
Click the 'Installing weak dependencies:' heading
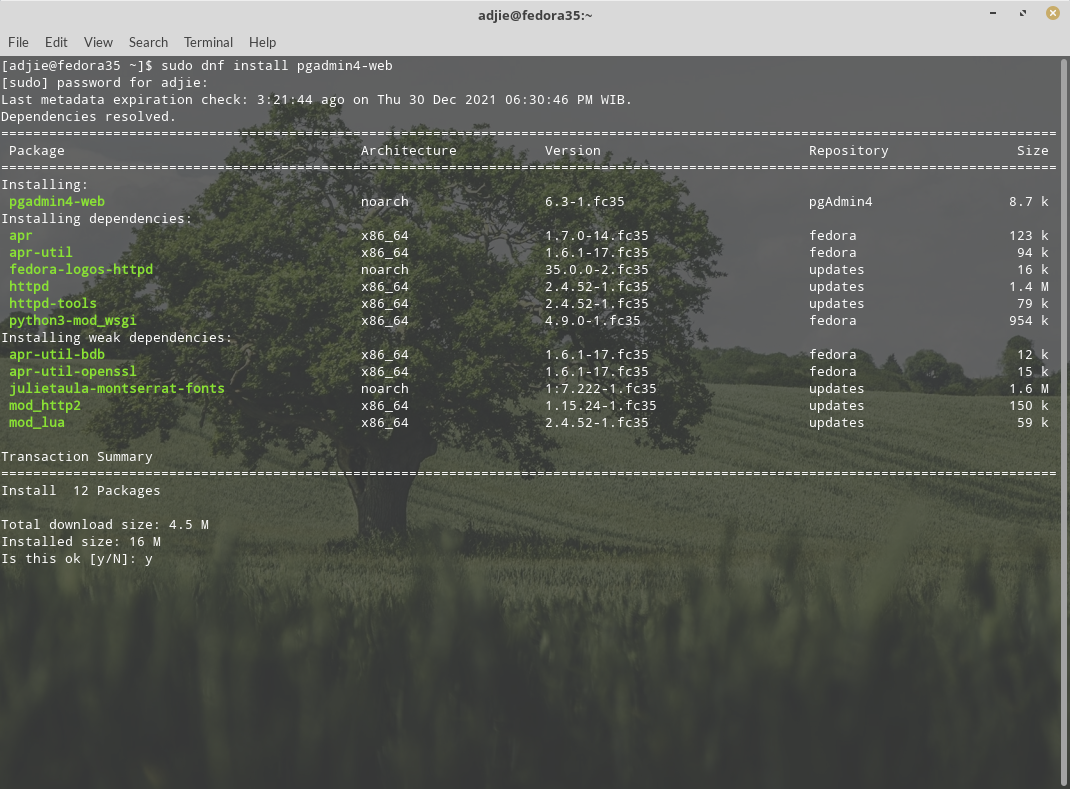(x=117, y=338)
